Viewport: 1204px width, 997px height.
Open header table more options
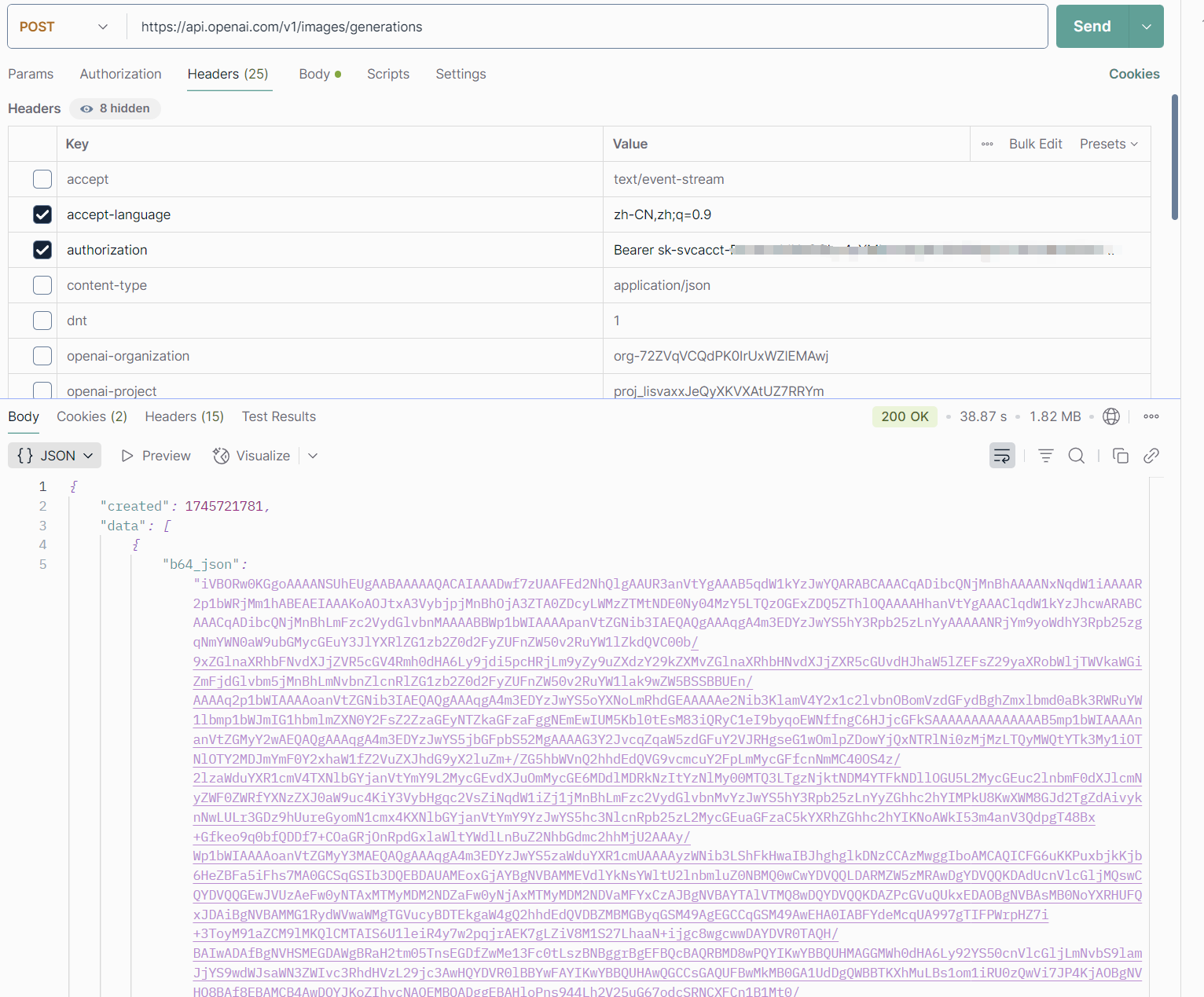click(x=987, y=144)
